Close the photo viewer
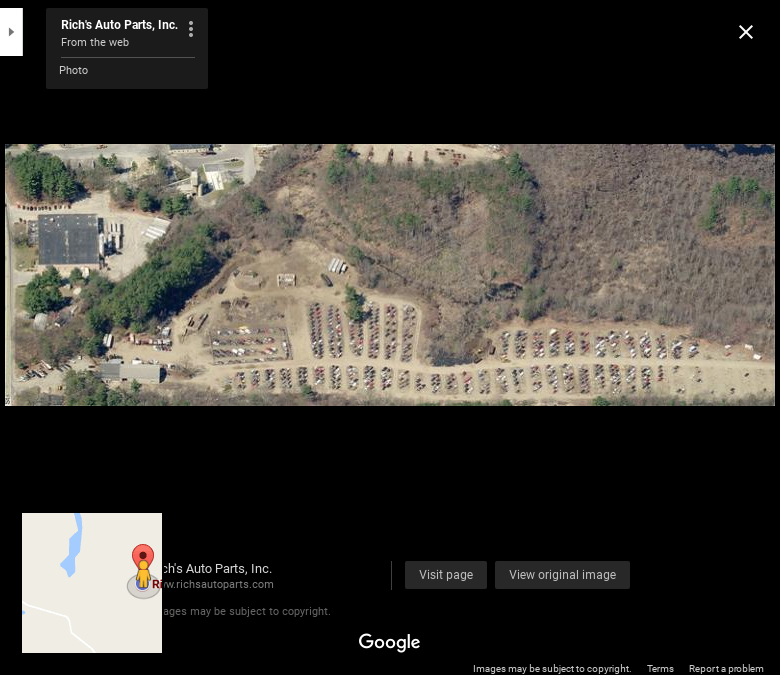This screenshot has height=675, width=780. click(746, 32)
